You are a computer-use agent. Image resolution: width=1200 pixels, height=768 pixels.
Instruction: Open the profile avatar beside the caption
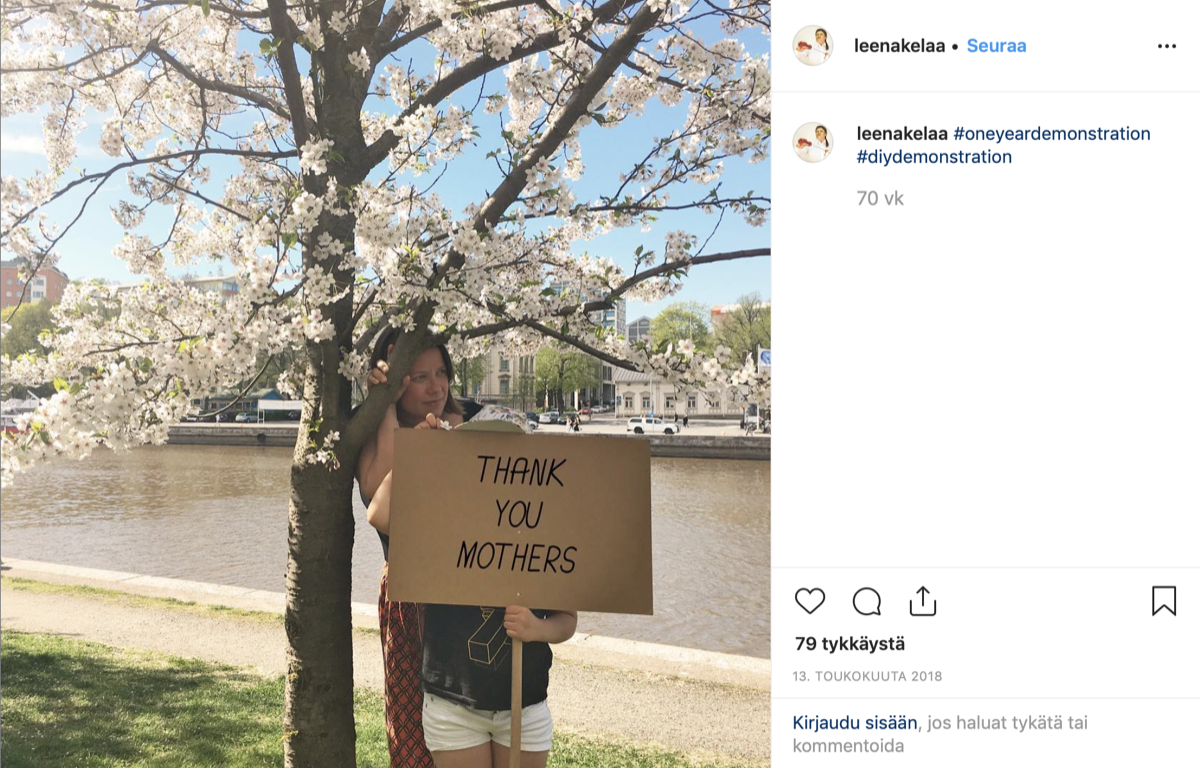tap(813, 142)
